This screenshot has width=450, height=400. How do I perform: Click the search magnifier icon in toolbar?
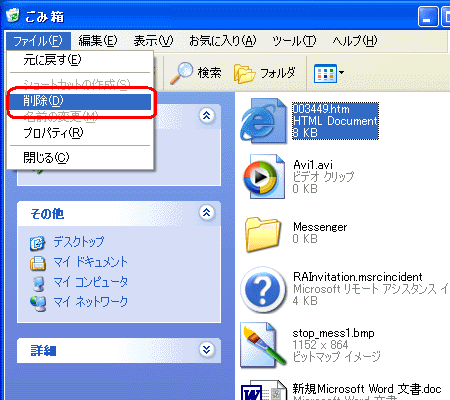182,73
